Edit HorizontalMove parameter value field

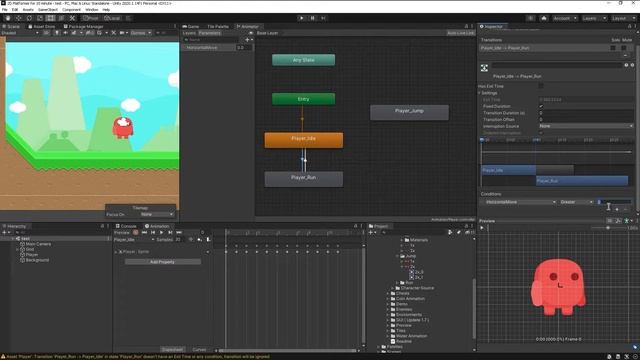[244, 48]
